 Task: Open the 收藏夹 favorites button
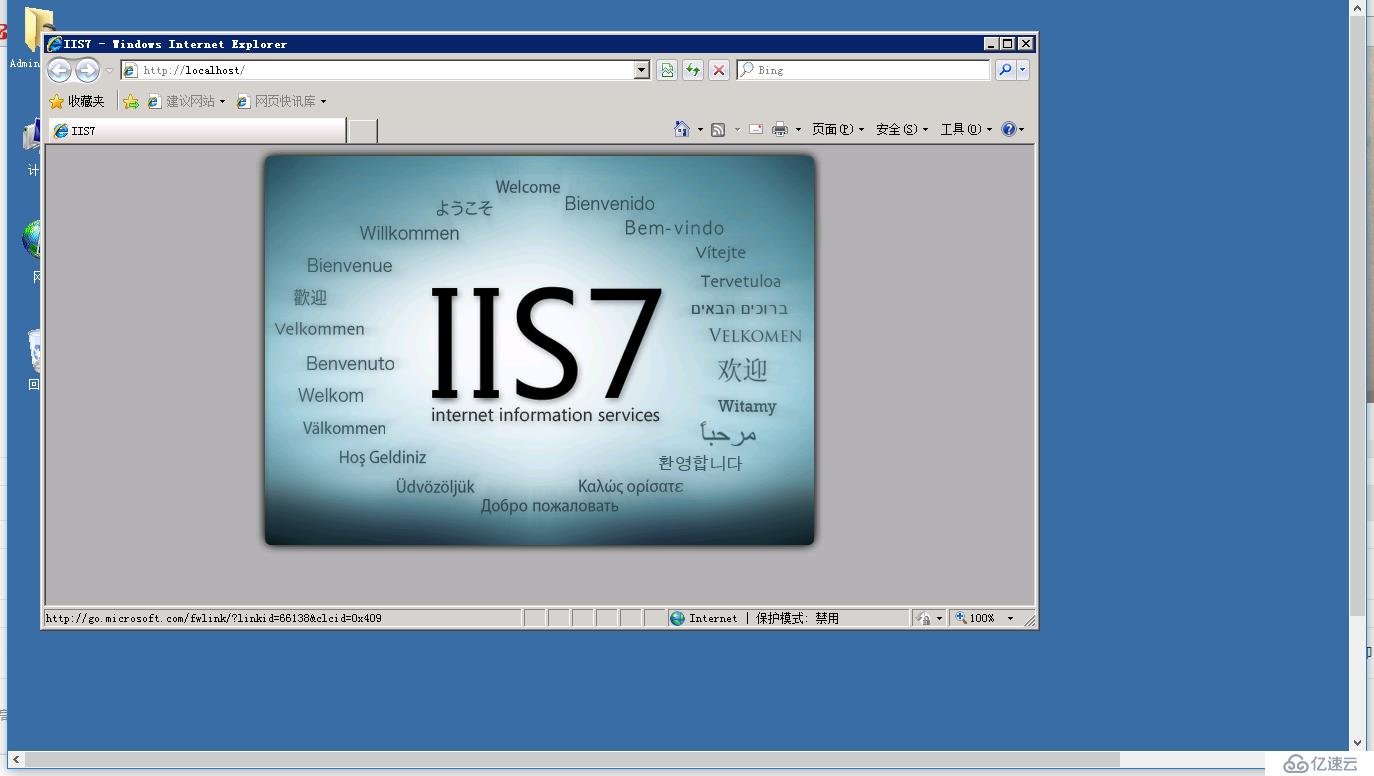pos(77,101)
